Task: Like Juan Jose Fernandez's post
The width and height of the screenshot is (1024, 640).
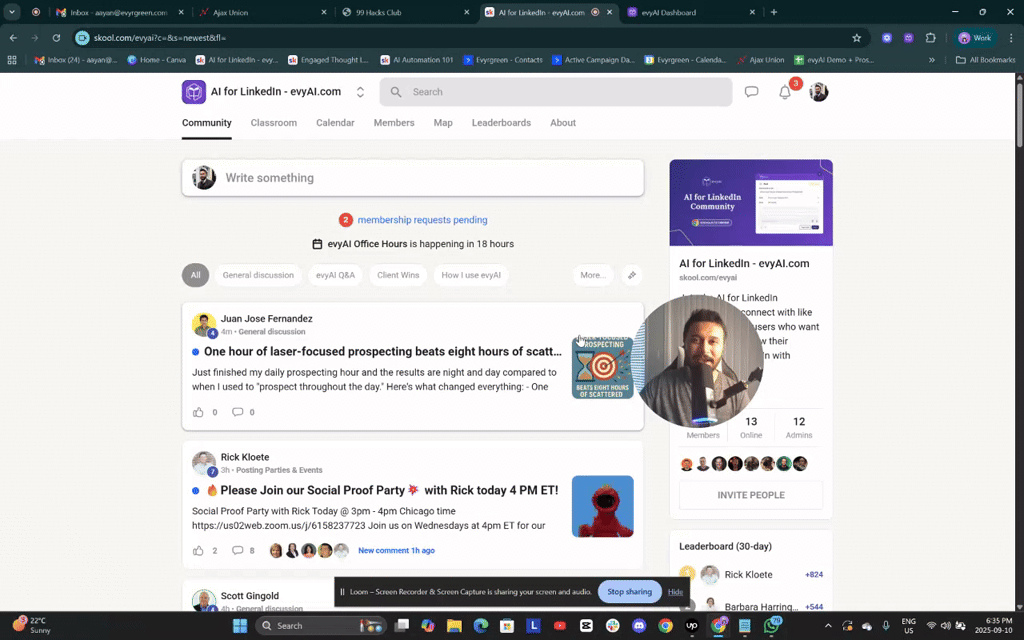Action: point(198,412)
